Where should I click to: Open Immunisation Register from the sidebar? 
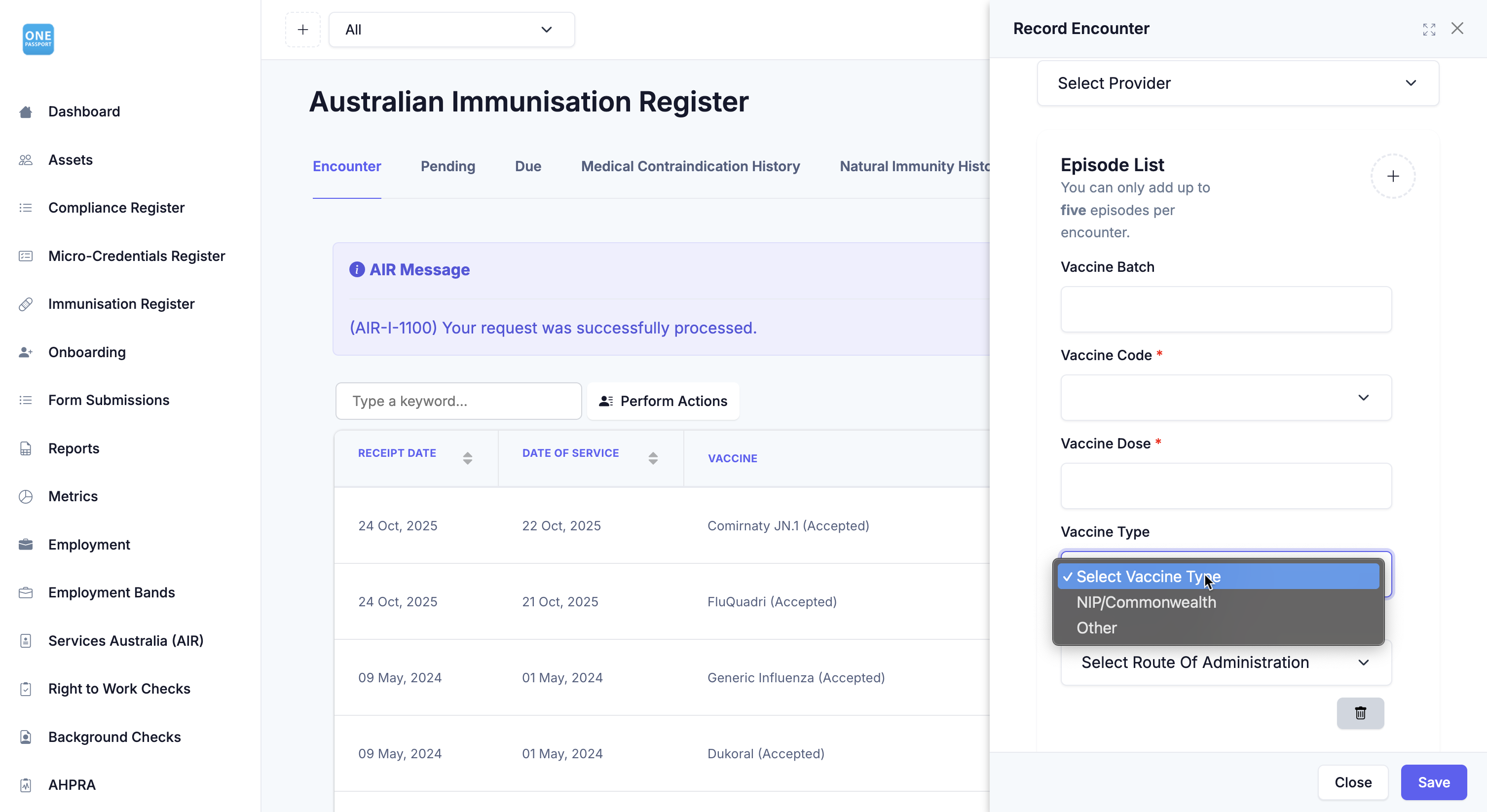(121, 303)
